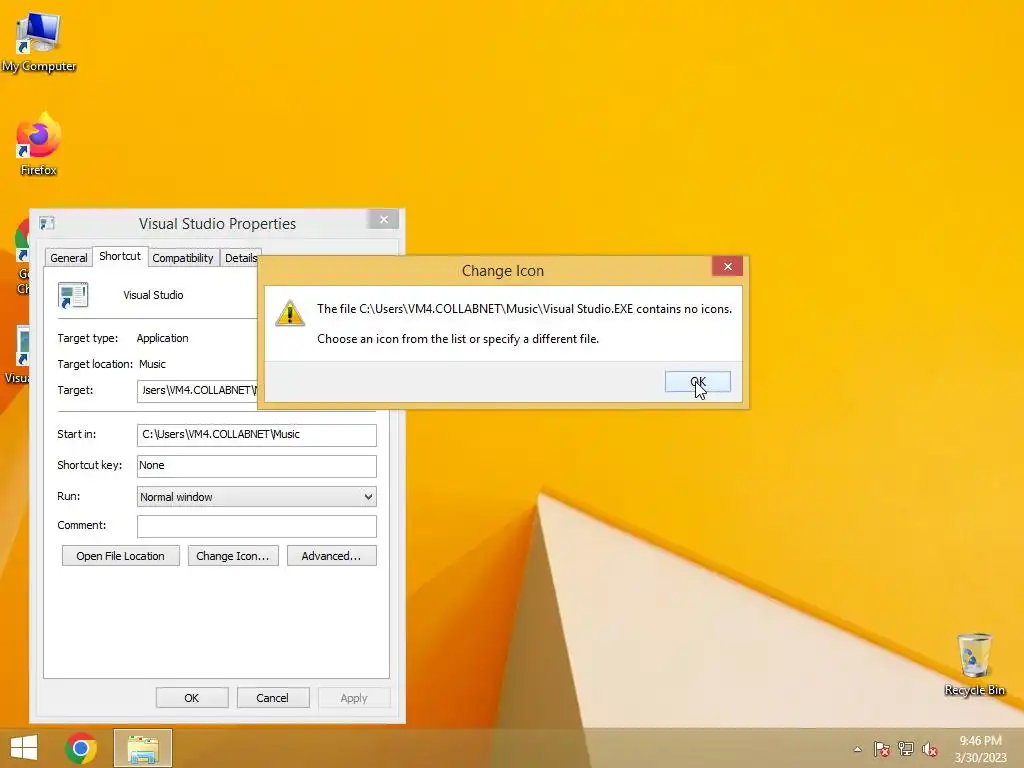Image resolution: width=1024 pixels, height=768 pixels.
Task: Click the 'contains no icons' warning message
Action: point(524,309)
